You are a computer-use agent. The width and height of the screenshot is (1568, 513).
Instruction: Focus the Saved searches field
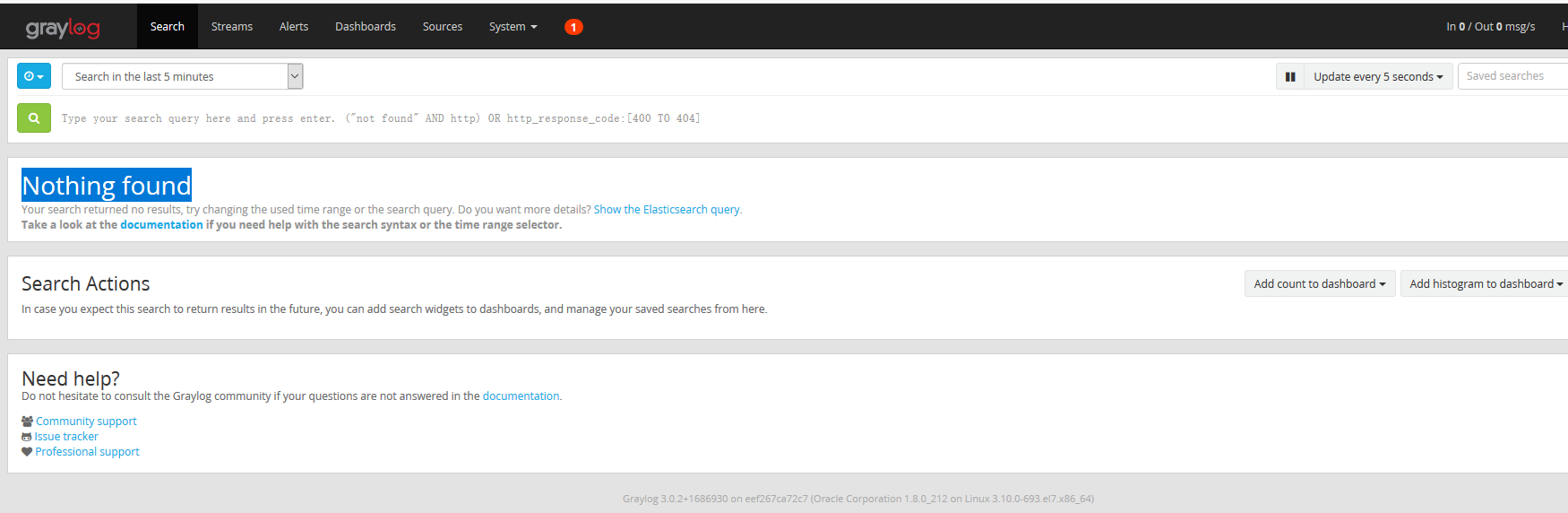pos(1512,76)
